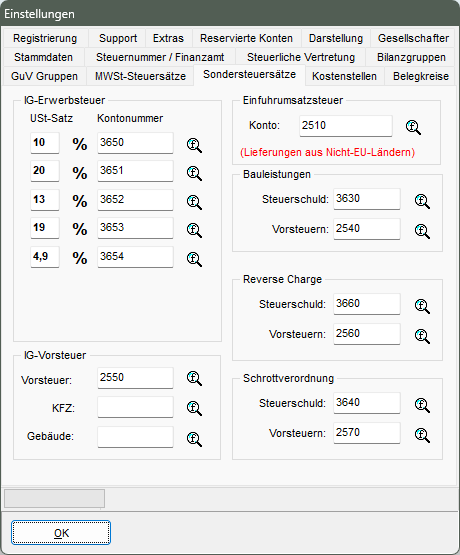The height and width of the screenshot is (555, 460).
Task: Switch to MWSt-Steuersätze tab
Action: [140, 76]
